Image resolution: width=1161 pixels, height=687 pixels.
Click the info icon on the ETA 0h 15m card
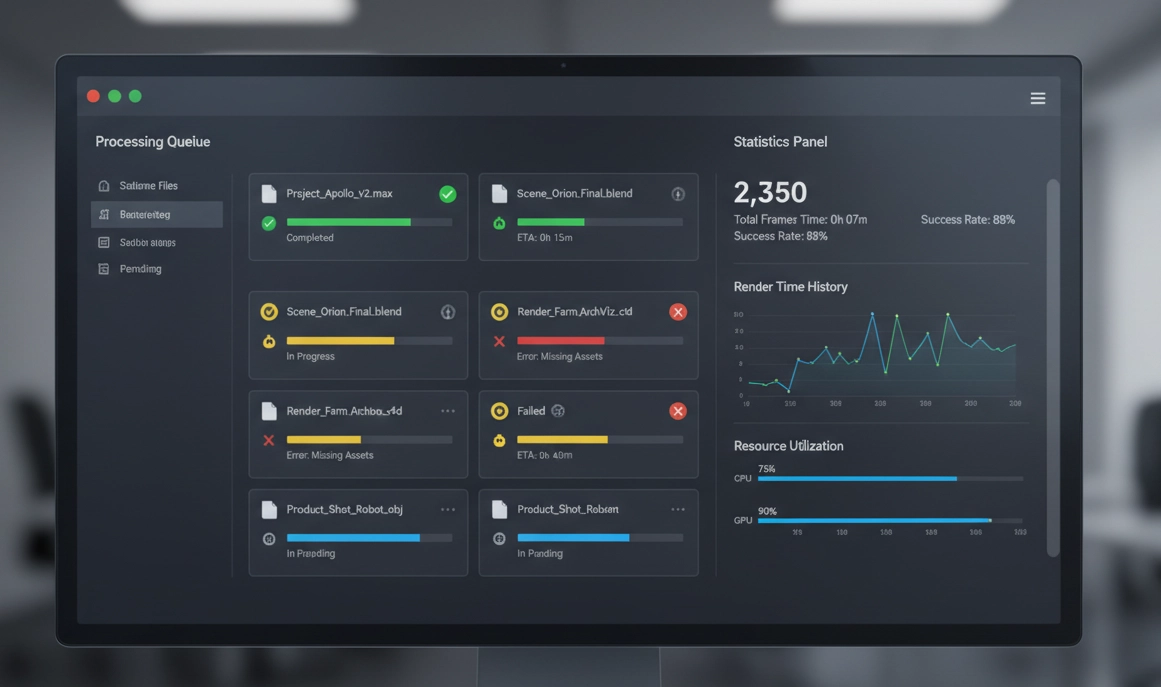coord(678,194)
